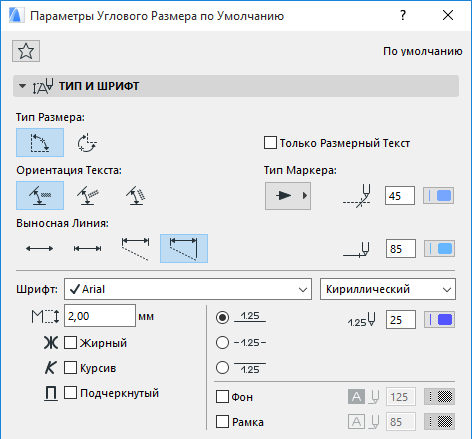Select the arc length dimension type icon

87,143
